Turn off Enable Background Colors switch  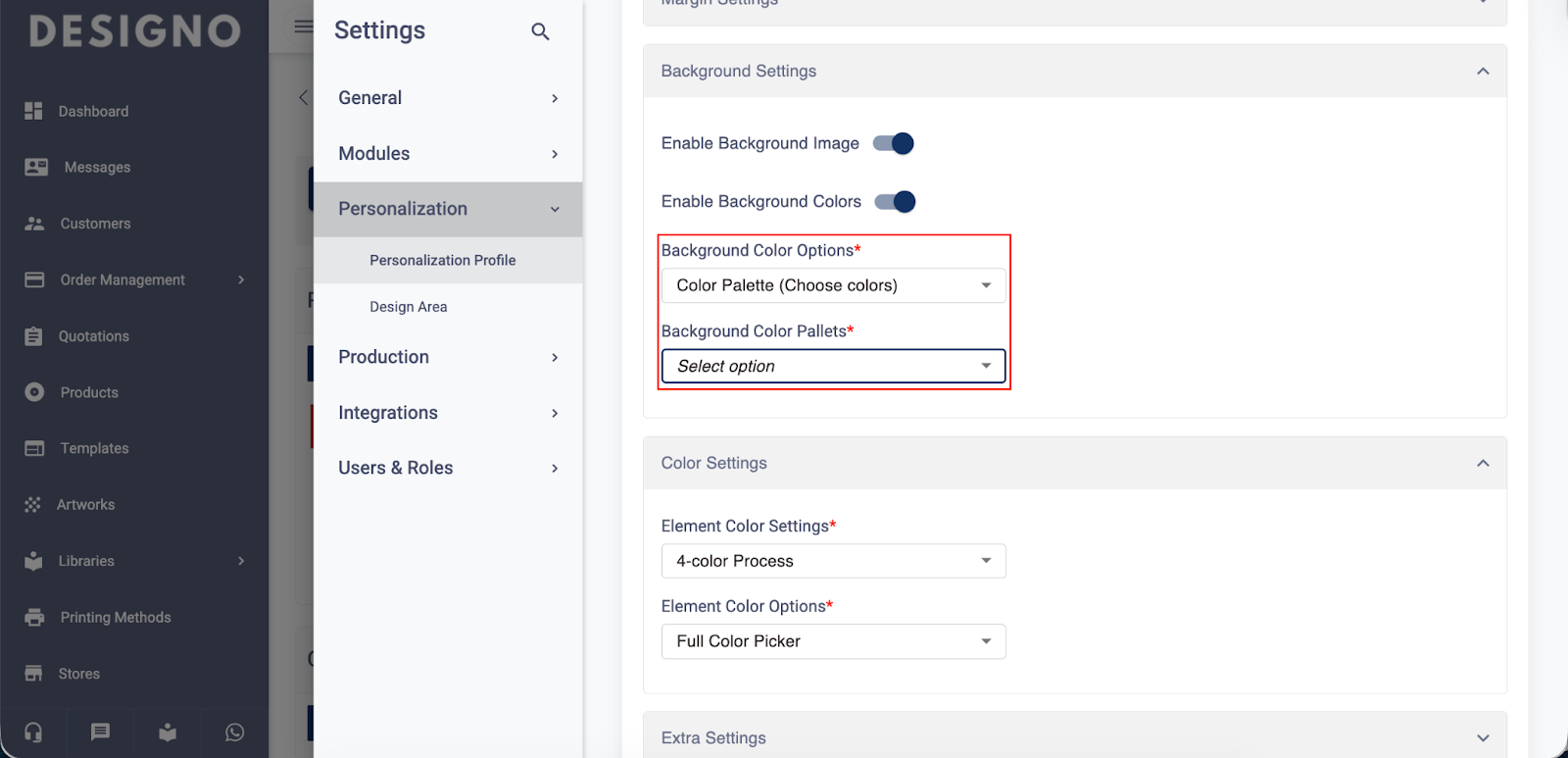click(x=895, y=202)
